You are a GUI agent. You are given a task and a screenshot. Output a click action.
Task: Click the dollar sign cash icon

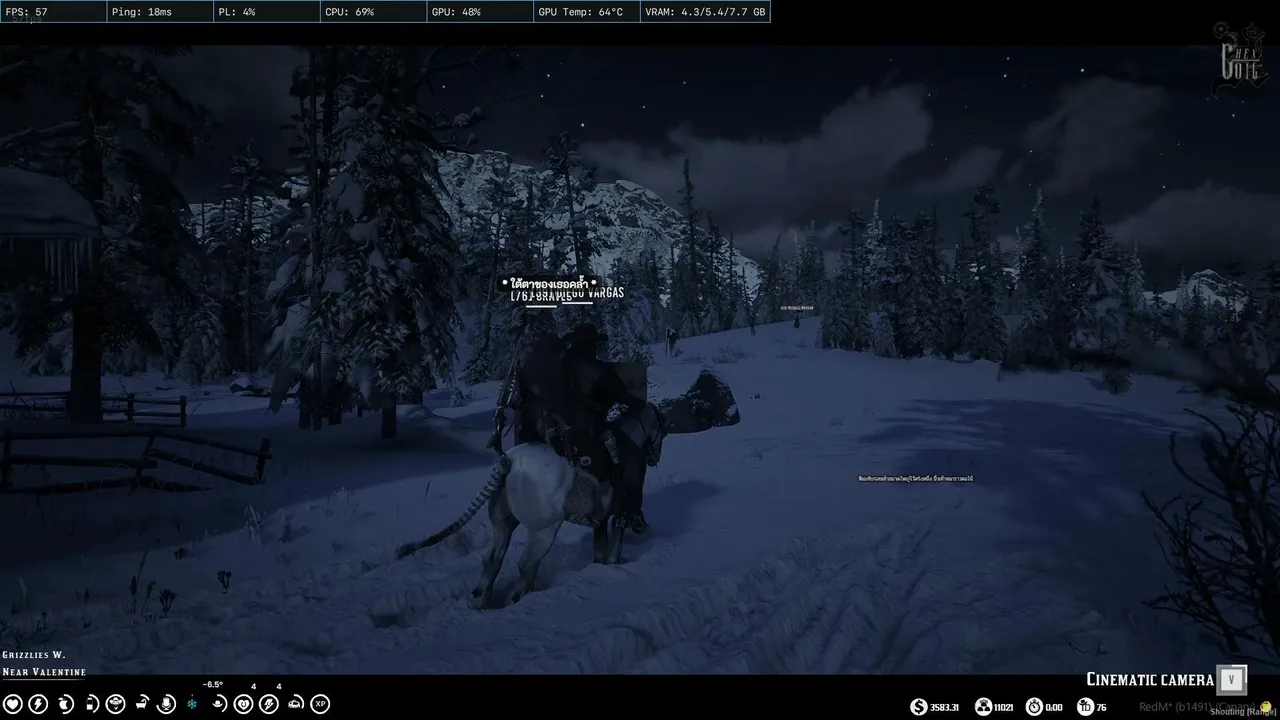pos(919,707)
